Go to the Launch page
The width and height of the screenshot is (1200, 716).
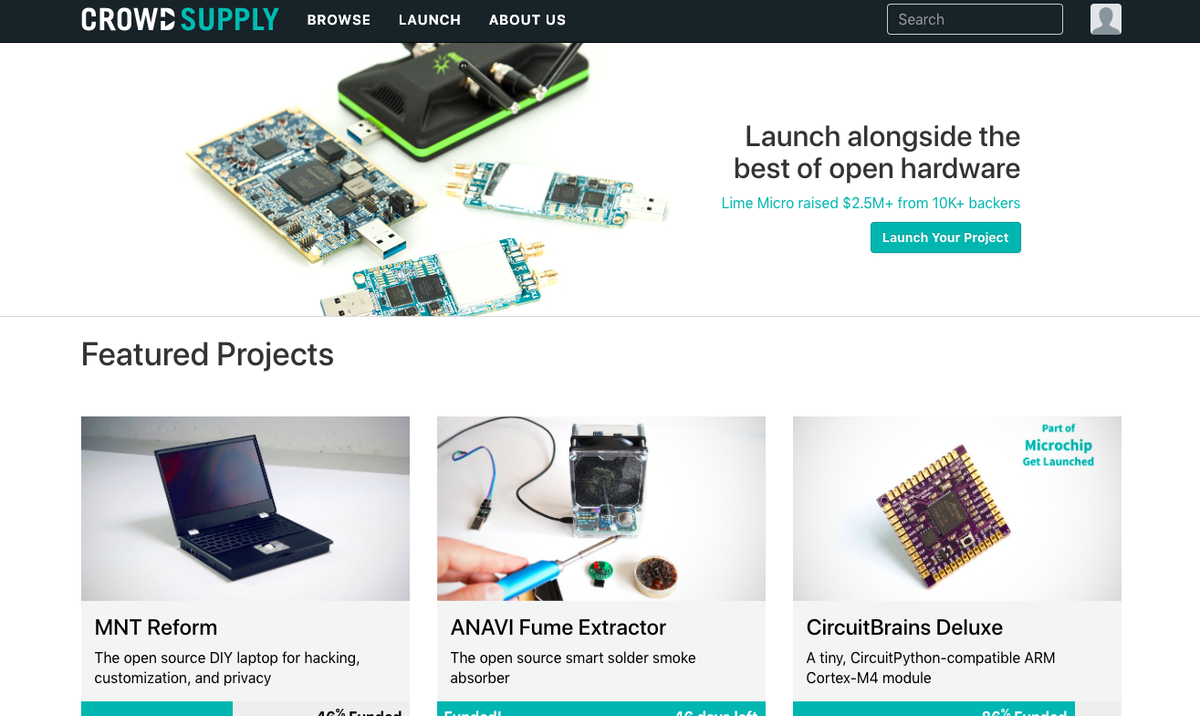430,20
